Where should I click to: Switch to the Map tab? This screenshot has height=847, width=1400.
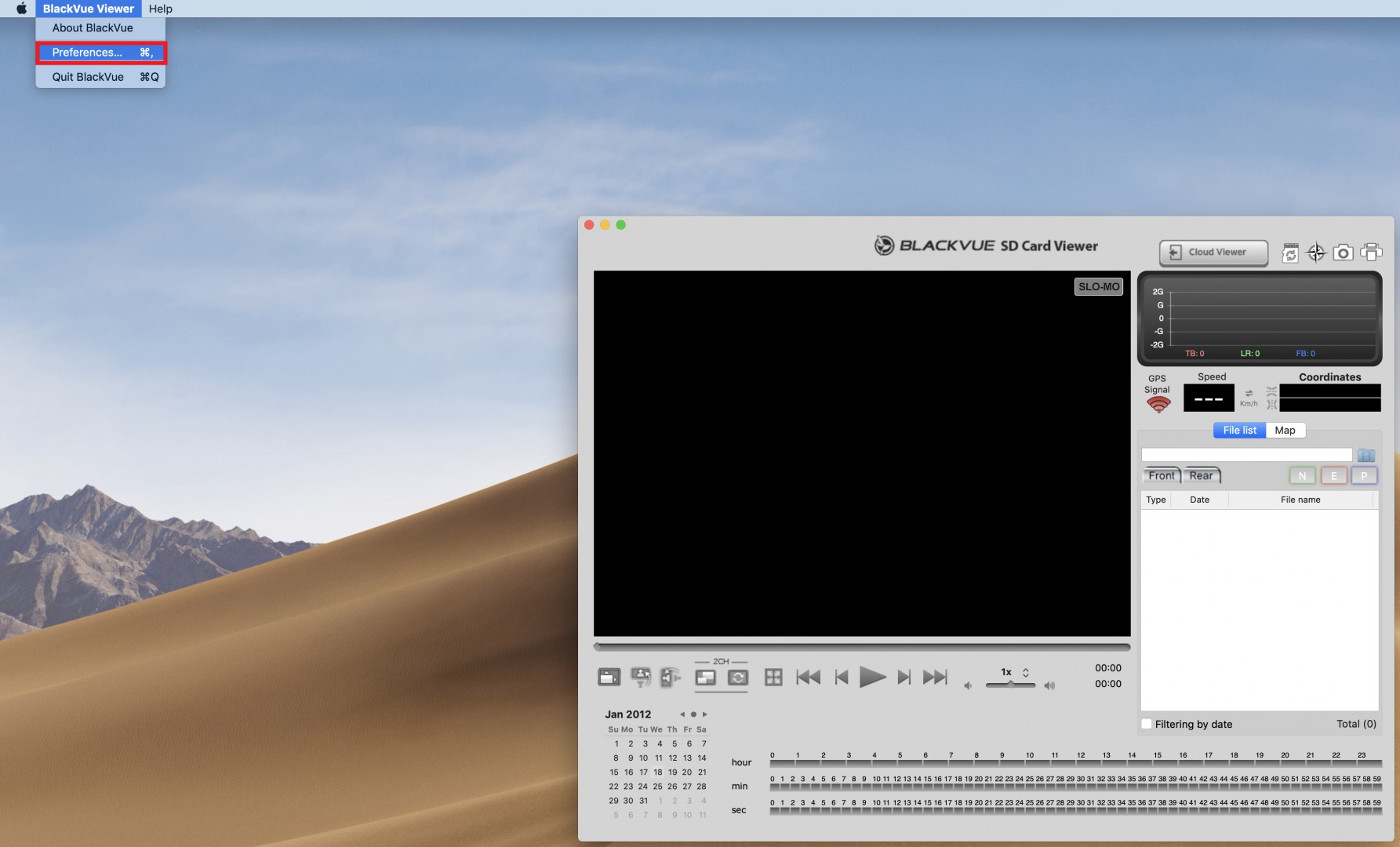pyautogui.click(x=1285, y=430)
